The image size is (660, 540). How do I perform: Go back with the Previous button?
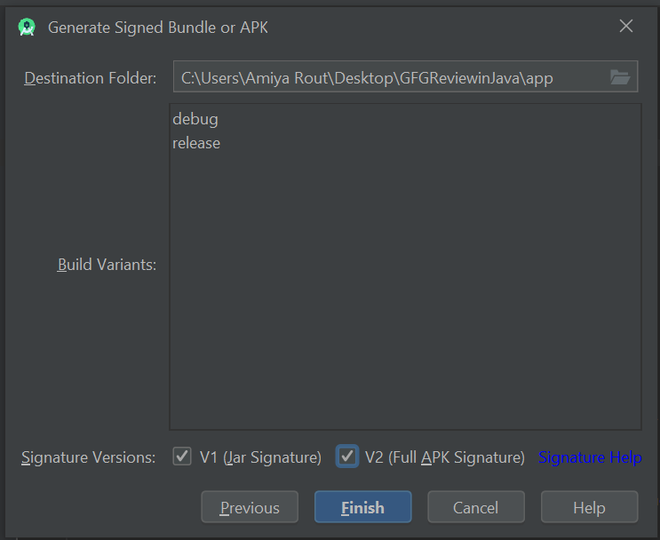[x=249, y=507]
